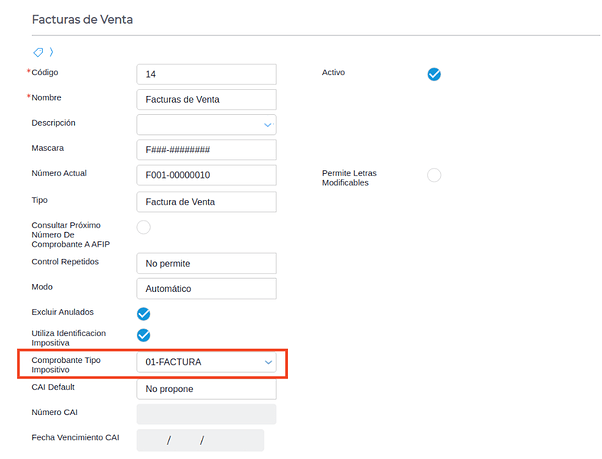Uncheck Excluir Anulados
This screenshot has width=602, height=459.
[143, 313]
